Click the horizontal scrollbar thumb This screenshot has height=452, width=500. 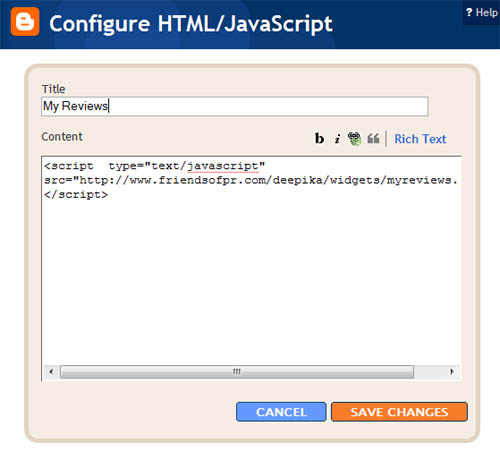pos(237,372)
